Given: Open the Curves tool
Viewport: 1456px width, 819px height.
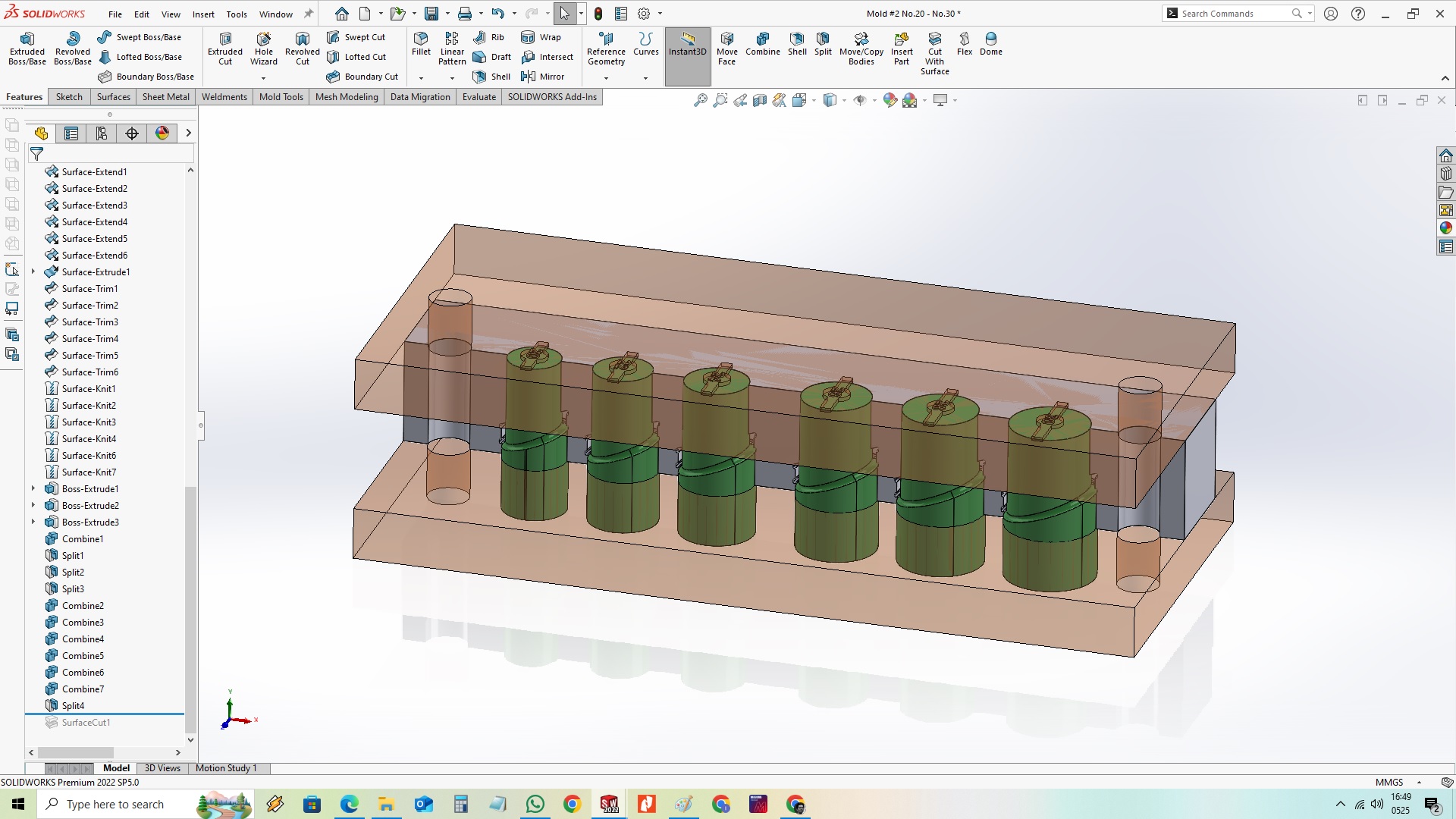Looking at the screenshot, I should (x=645, y=44).
